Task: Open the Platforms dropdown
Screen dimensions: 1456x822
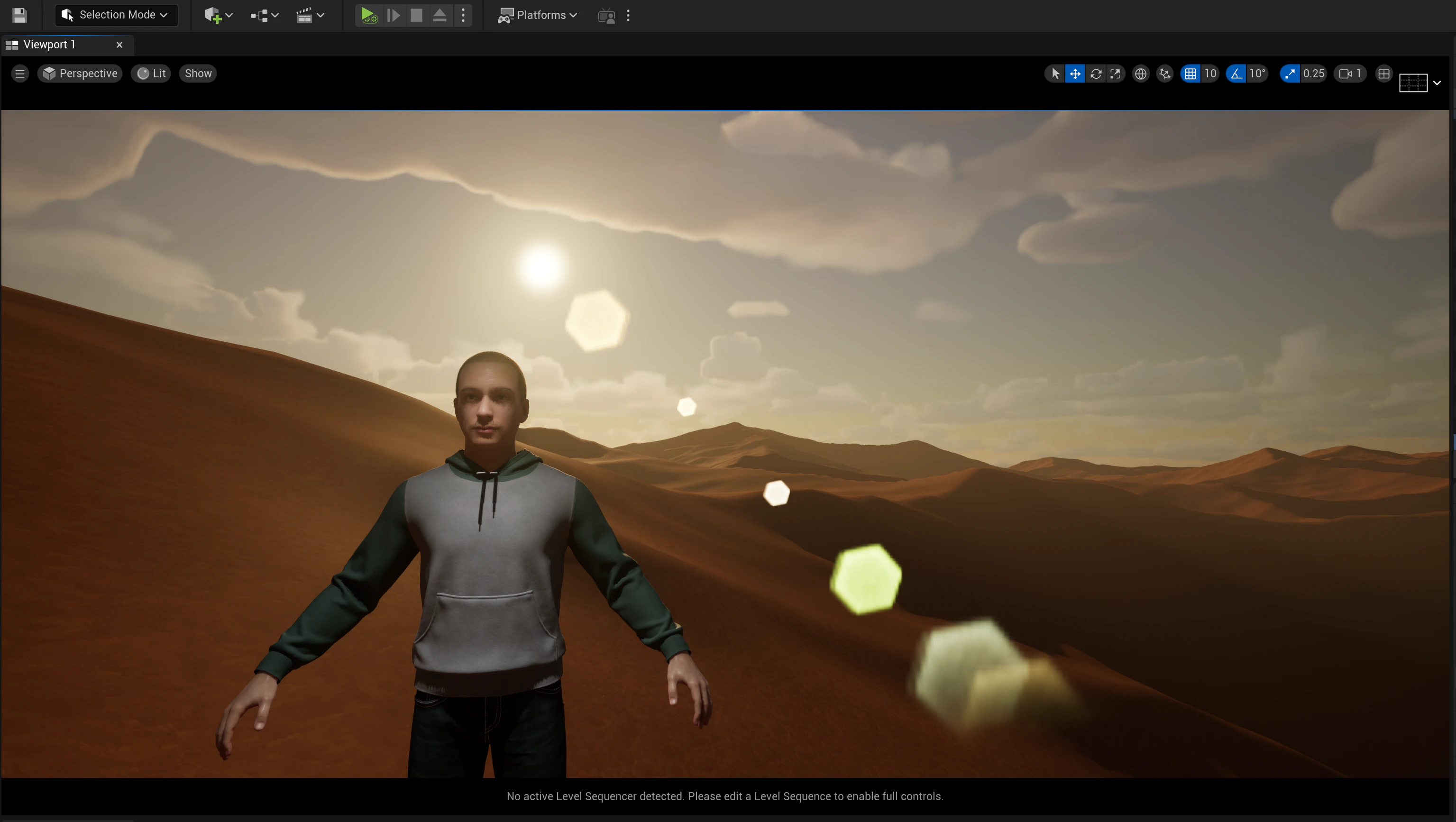Action: coord(537,15)
